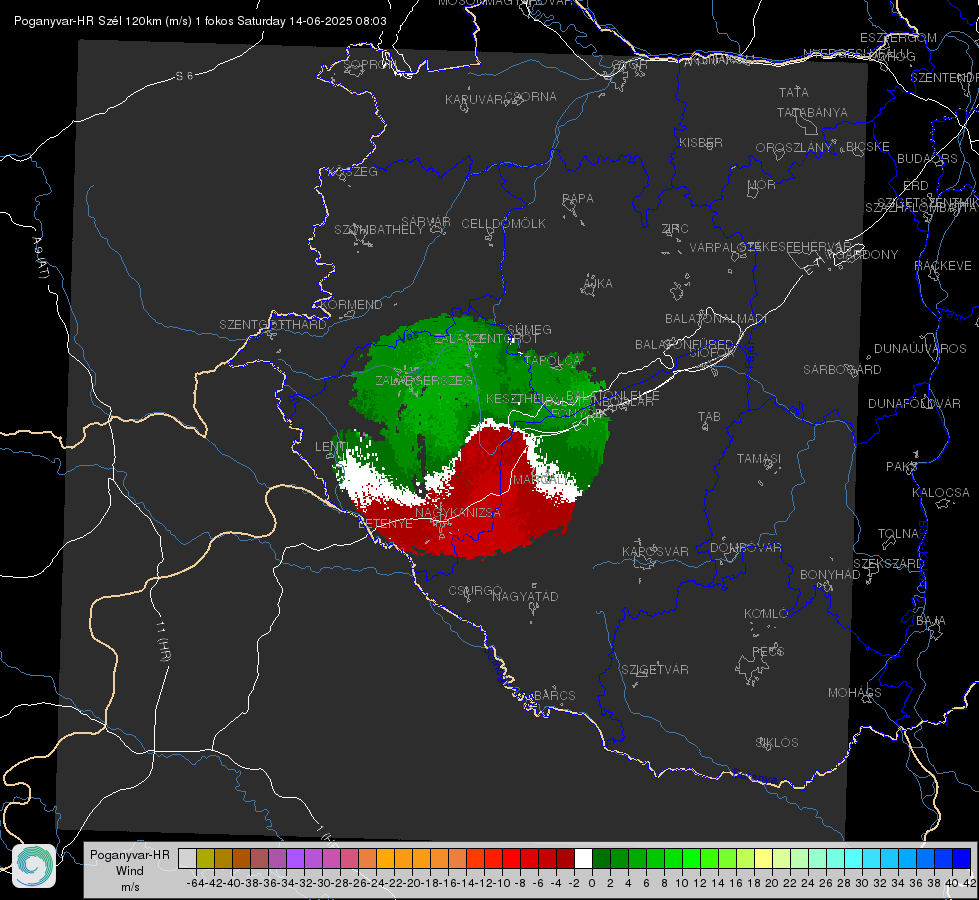Click the BALATONALMADI city label
The width and height of the screenshot is (979, 900).
click(x=716, y=319)
